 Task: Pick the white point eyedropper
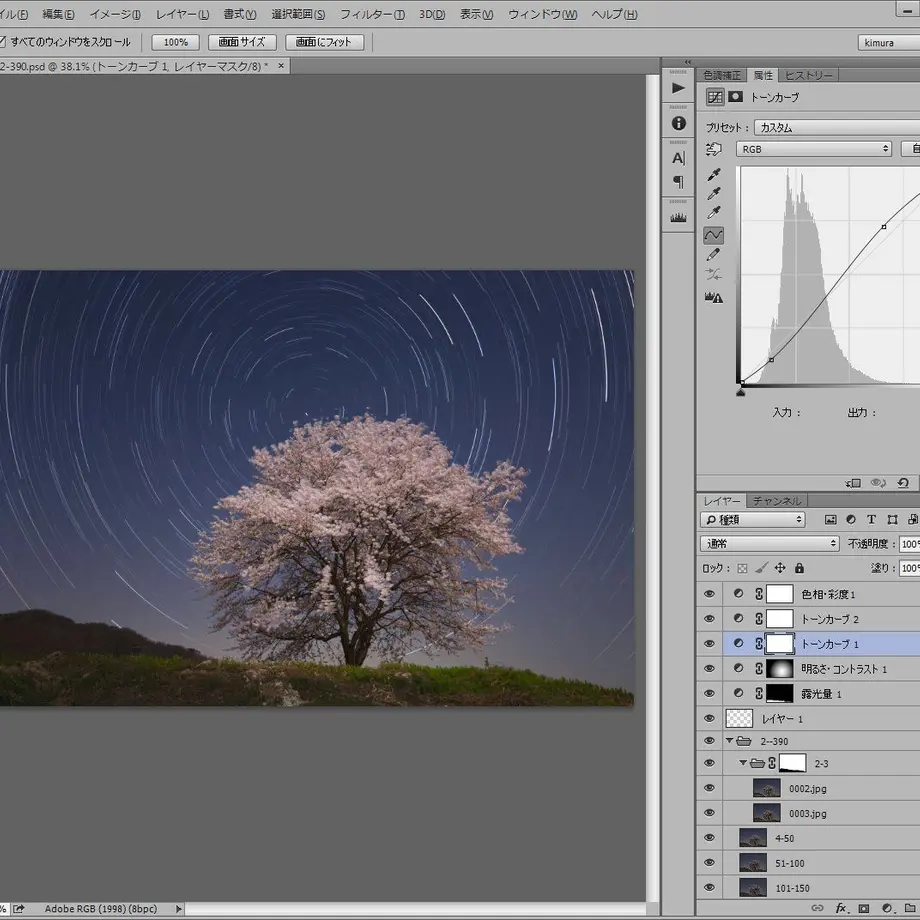713,213
